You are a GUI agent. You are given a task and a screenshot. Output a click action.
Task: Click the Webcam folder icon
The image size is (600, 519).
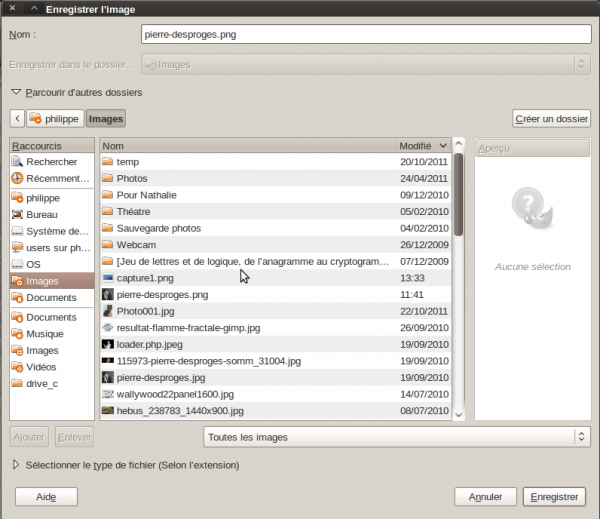108,245
